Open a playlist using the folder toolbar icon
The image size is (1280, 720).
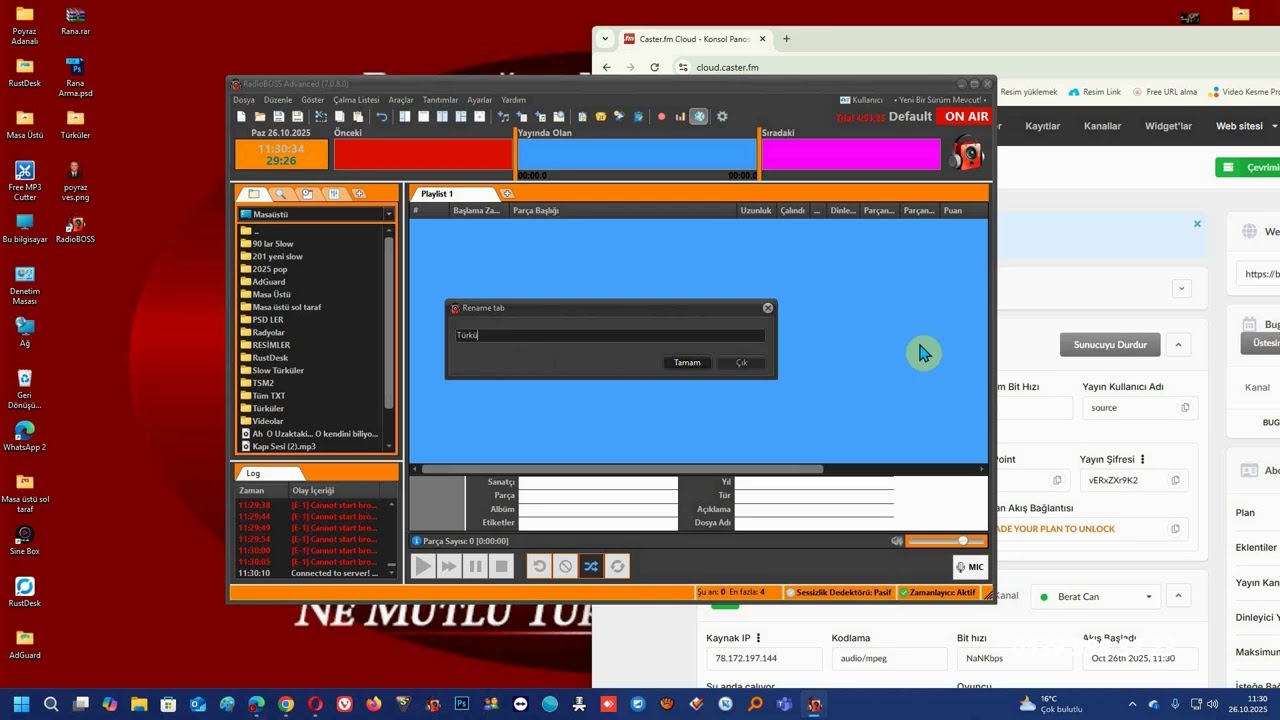coord(260,117)
